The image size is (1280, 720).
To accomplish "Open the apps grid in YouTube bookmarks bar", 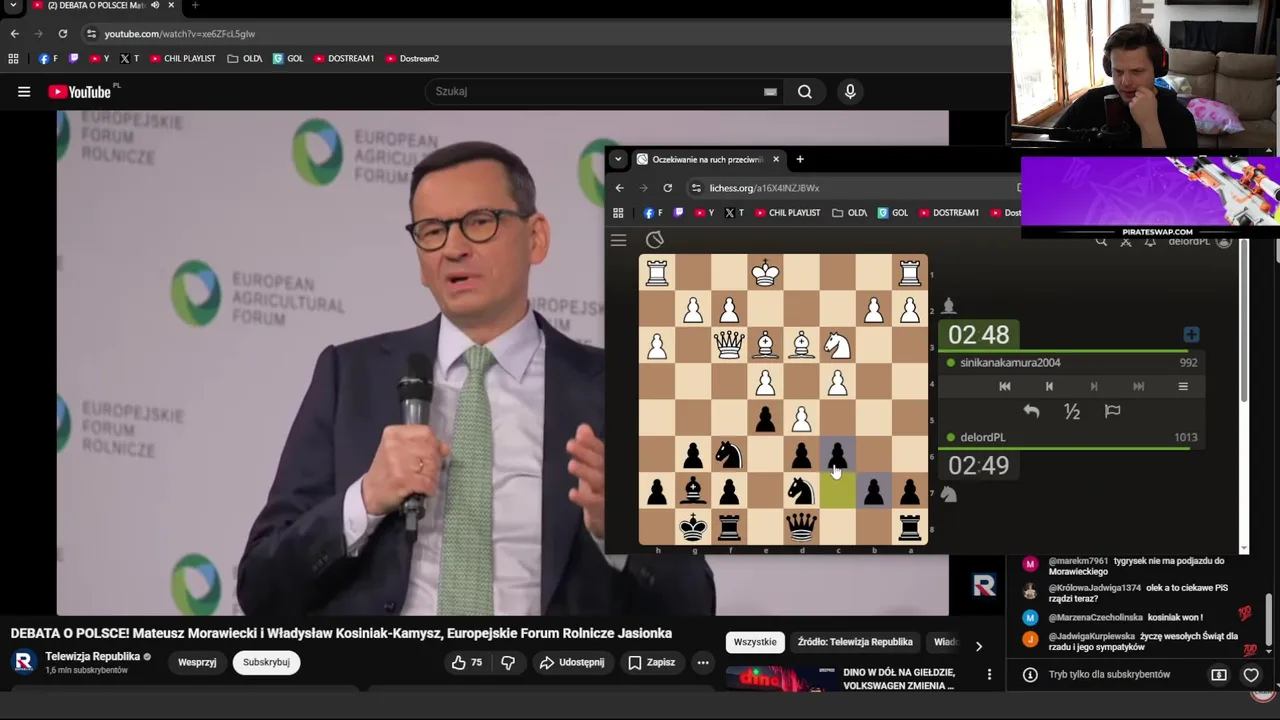I will 13,59.
